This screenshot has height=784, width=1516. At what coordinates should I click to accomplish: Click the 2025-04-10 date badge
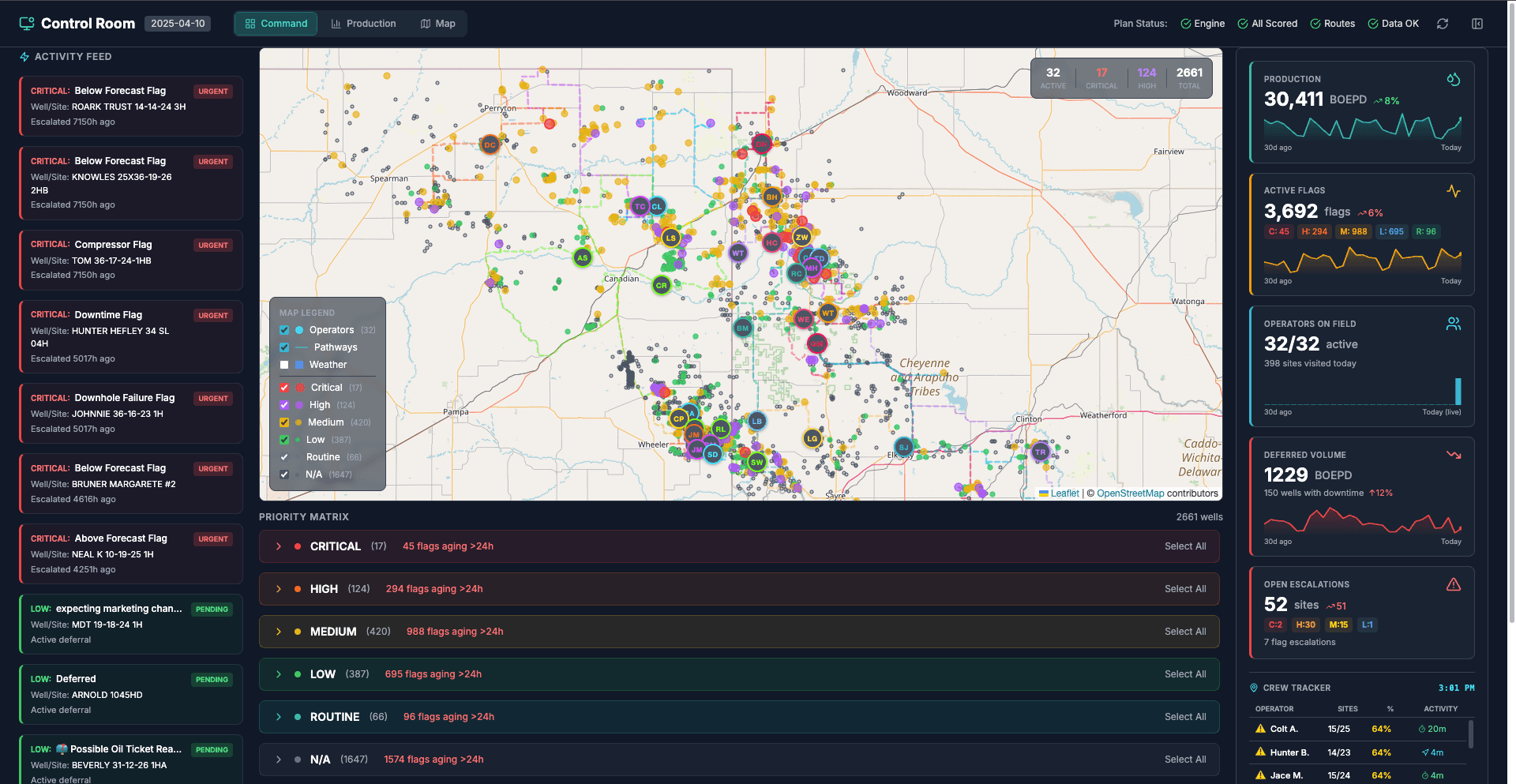[178, 24]
